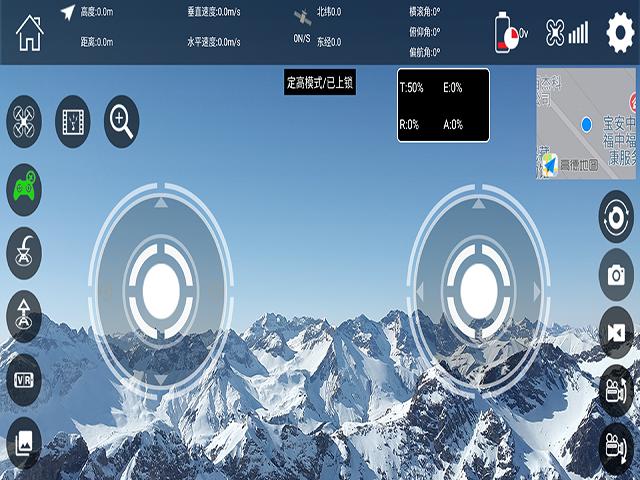Screen dimensions: 640x480
Task: Open the mini map thumbnail
Action: [x=586, y=124]
